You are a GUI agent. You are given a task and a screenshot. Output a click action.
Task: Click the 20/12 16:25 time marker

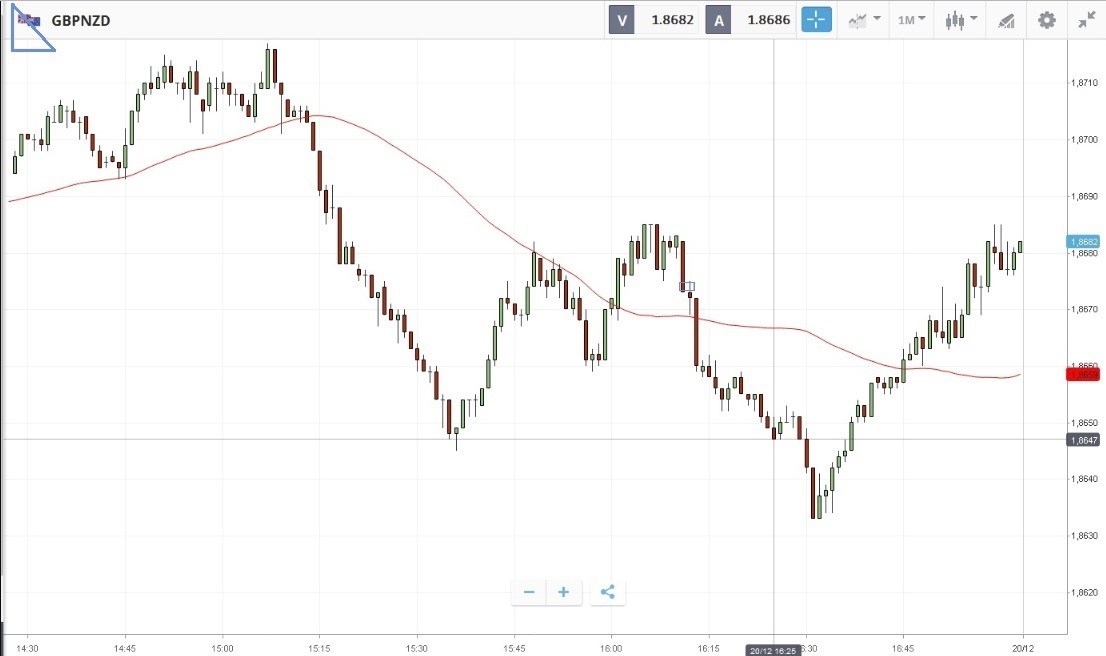click(x=775, y=650)
